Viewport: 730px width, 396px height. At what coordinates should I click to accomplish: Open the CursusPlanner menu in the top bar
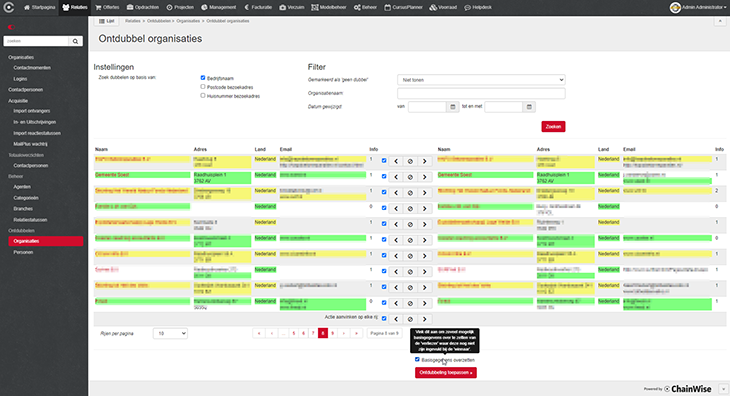point(403,7)
